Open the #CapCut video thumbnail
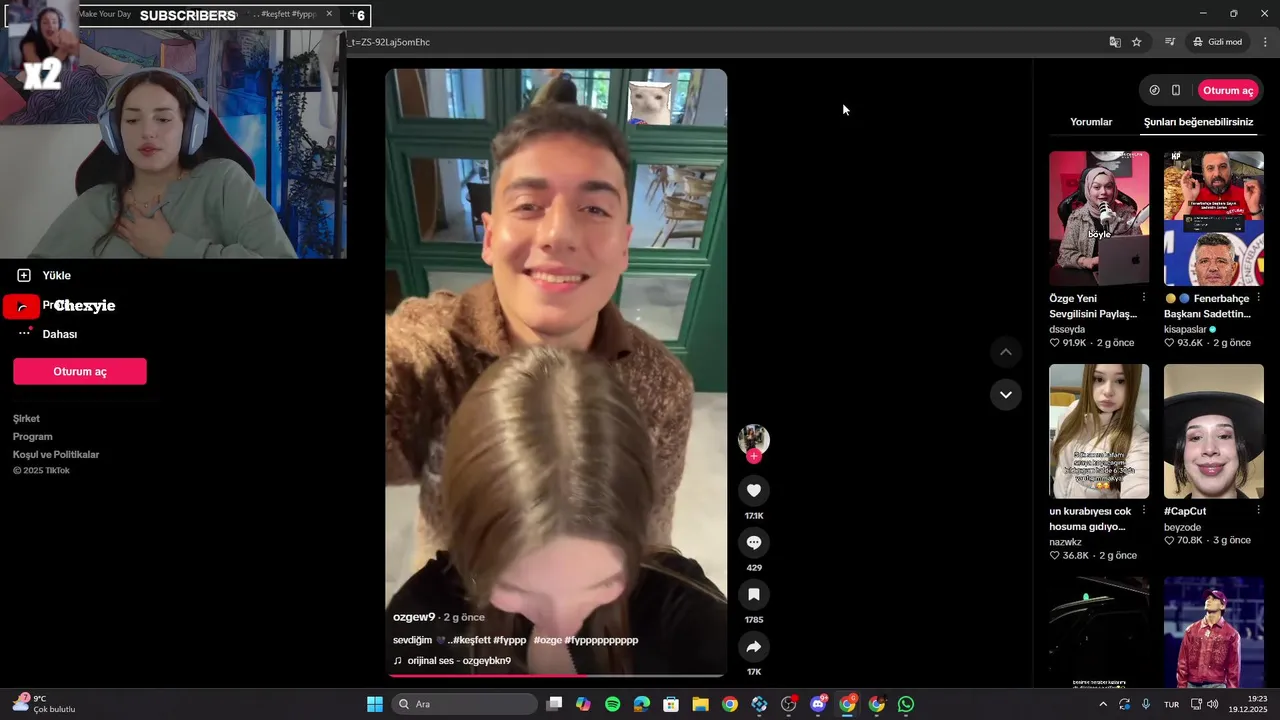Screen dimensions: 1280x720 (1214, 431)
